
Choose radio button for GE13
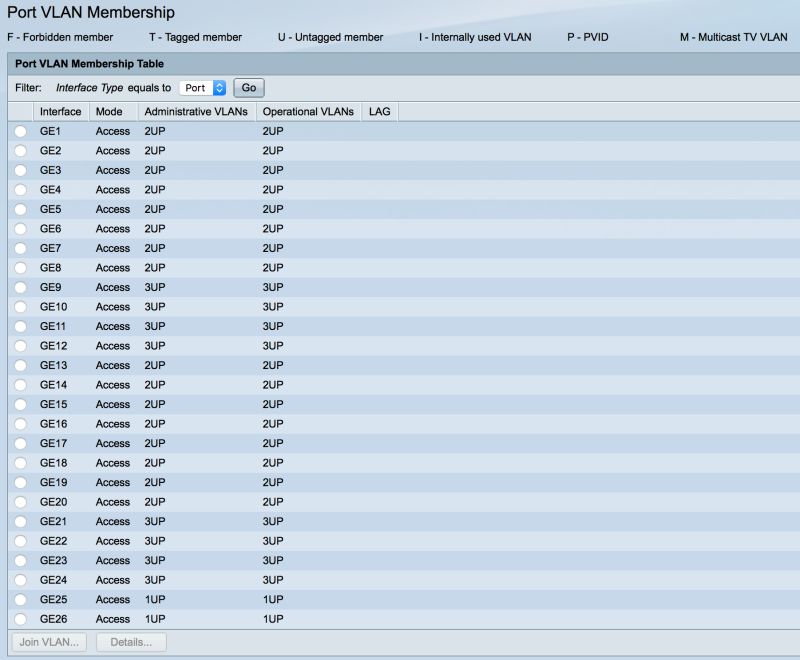click(20, 366)
